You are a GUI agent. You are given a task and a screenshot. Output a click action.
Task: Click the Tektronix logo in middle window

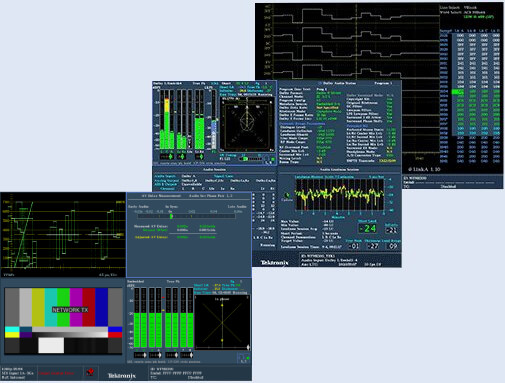[x=274, y=263]
